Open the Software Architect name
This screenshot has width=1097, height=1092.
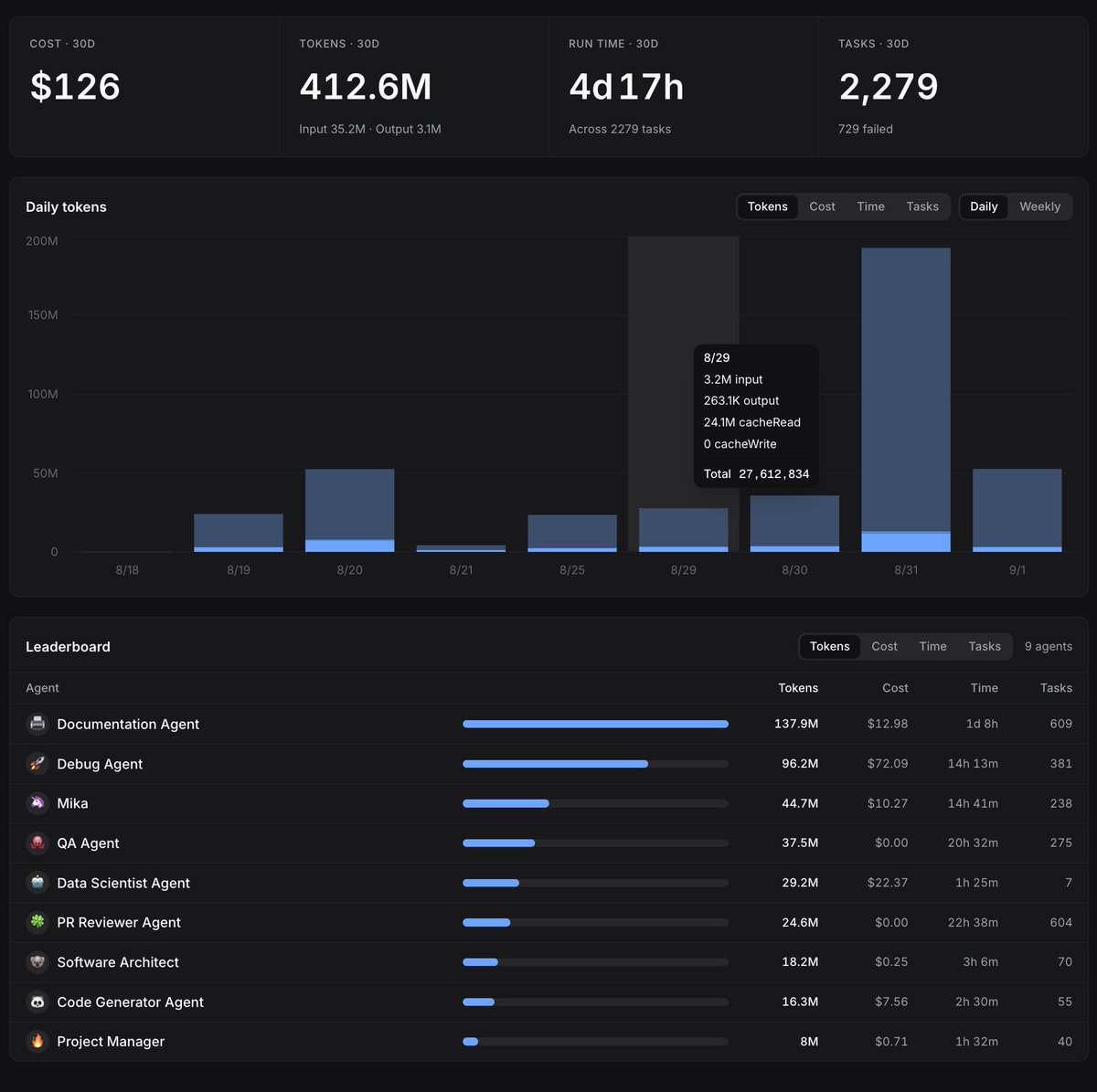pos(118,962)
